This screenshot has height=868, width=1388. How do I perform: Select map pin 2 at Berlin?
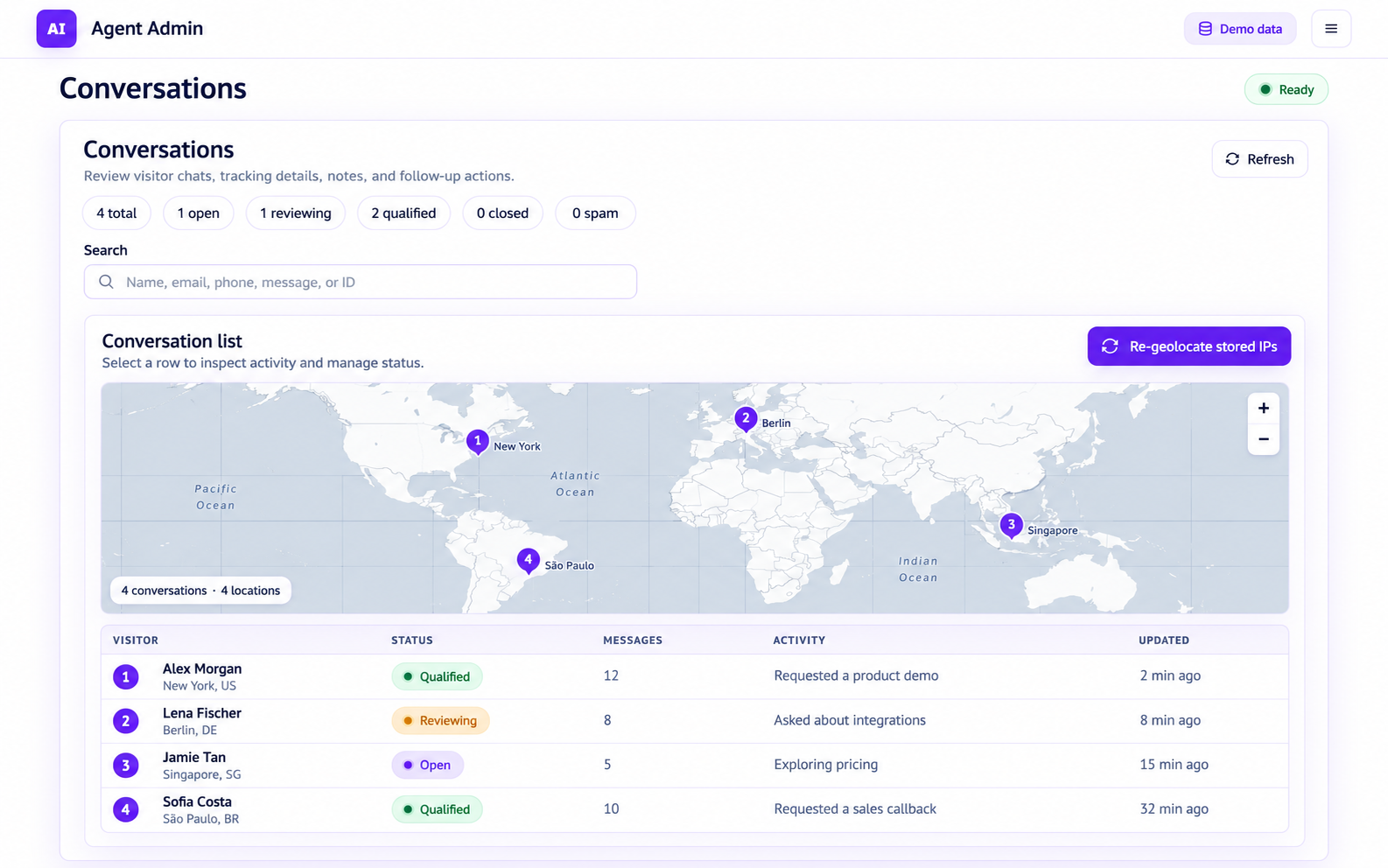pyautogui.click(x=746, y=419)
